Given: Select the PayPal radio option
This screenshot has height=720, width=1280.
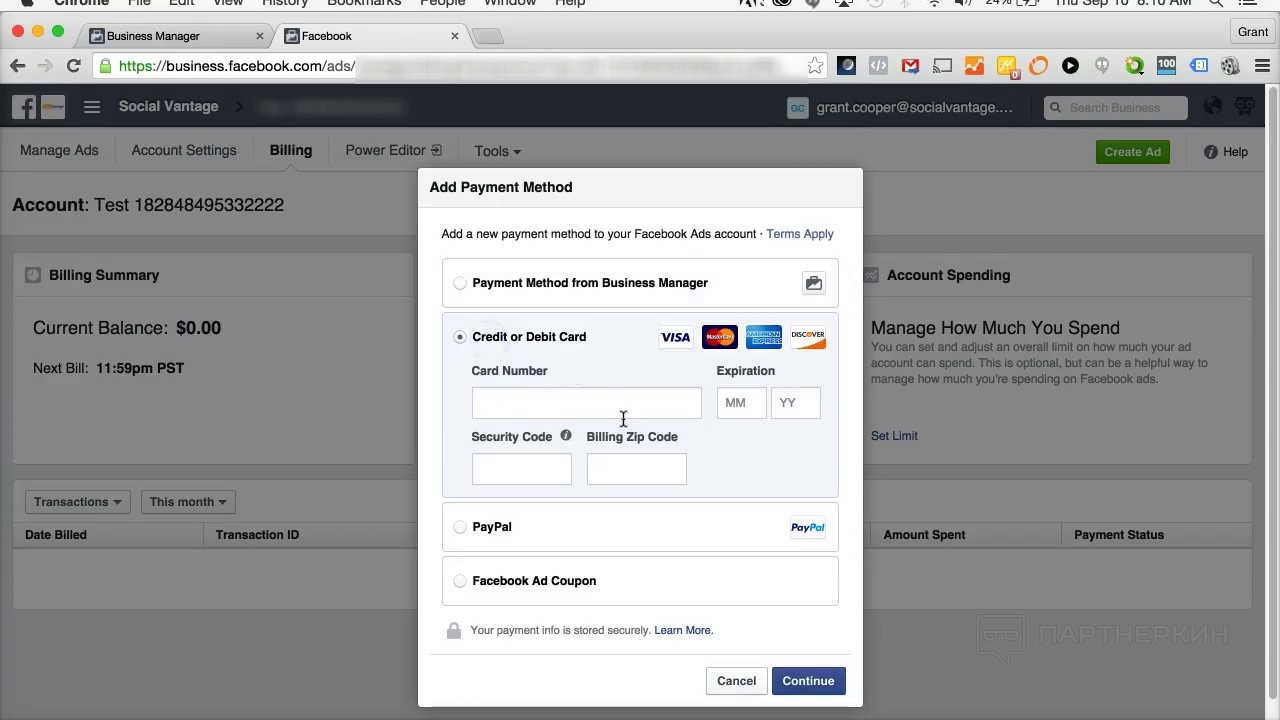Looking at the screenshot, I should tap(460, 527).
